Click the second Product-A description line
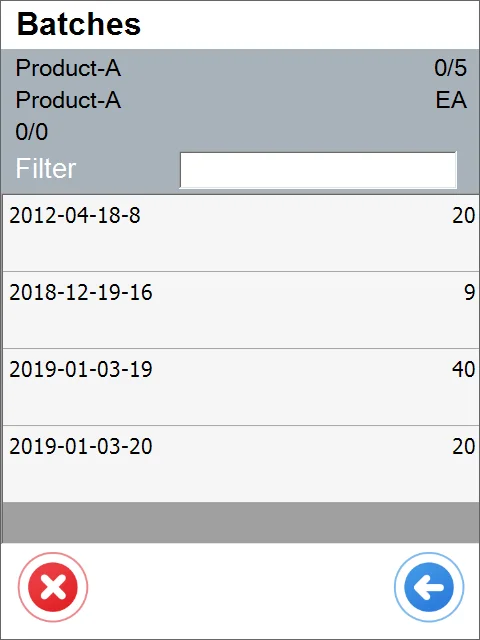The width and height of the screenshot is (480, 640). click(x=68, y=100)
